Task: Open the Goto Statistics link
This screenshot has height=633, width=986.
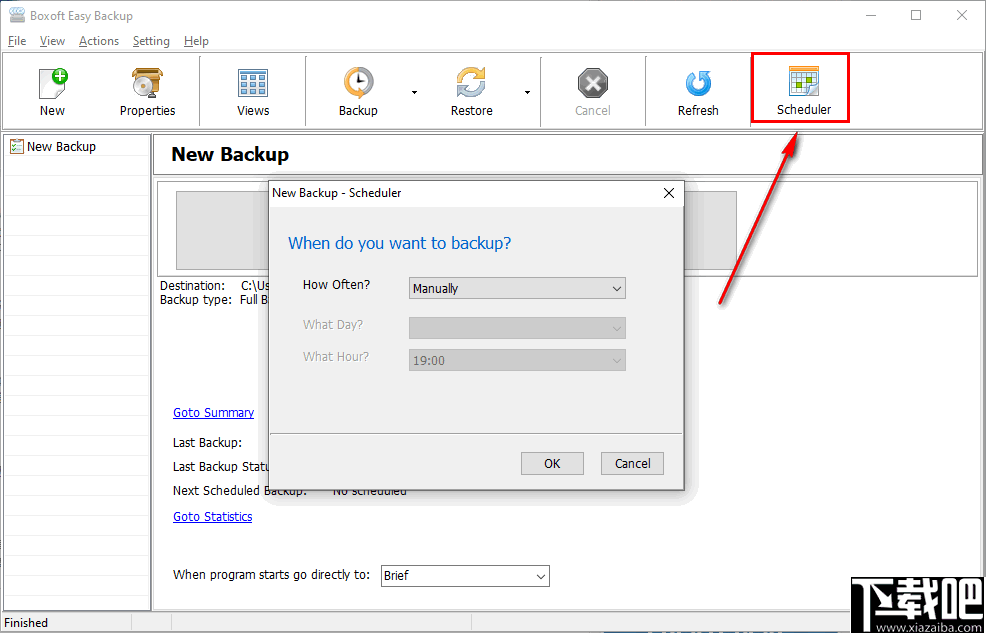Action: (212, 516)
